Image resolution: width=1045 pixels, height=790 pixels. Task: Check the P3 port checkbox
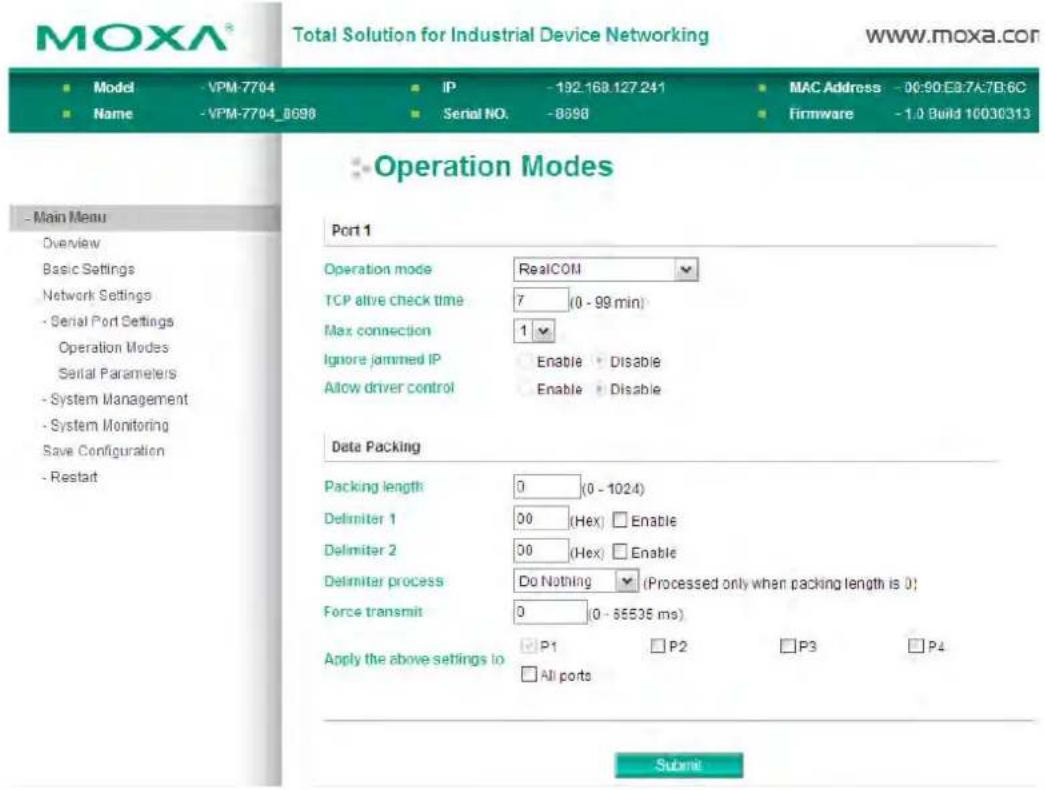pos(788,645)
